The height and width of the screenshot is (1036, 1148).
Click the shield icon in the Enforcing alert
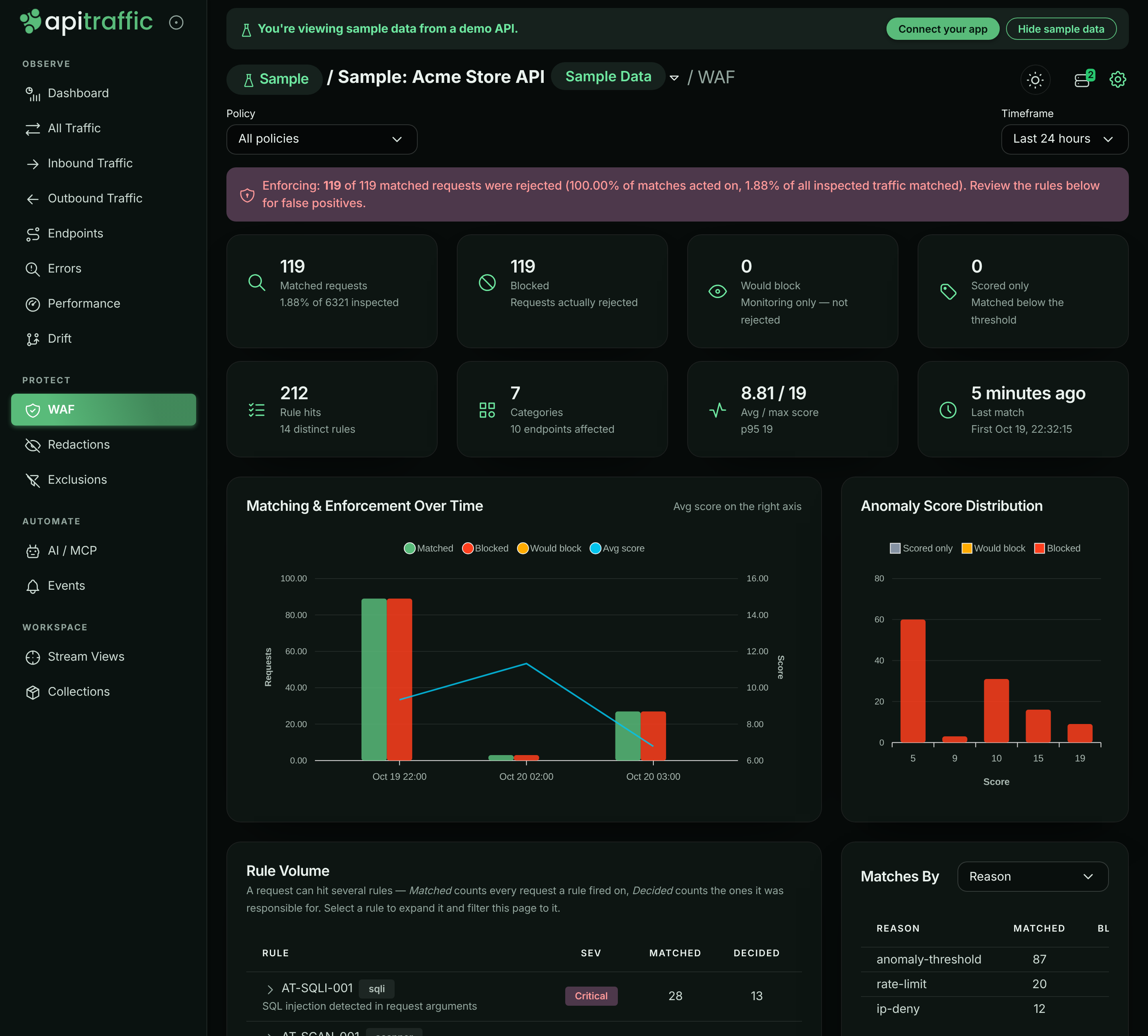coord(247,195)
